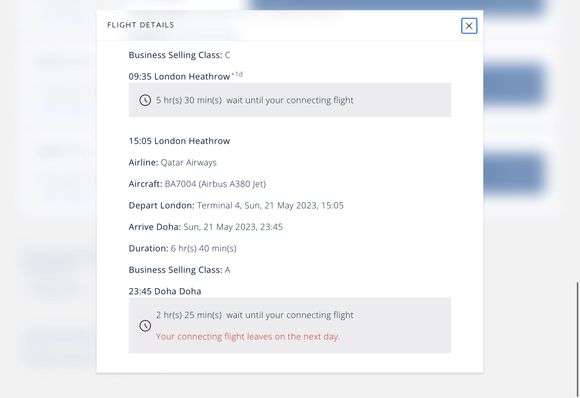This screenshot has width=580, height=398.
Task: Close the Flight Details dialog
Action: coord(469,26)
